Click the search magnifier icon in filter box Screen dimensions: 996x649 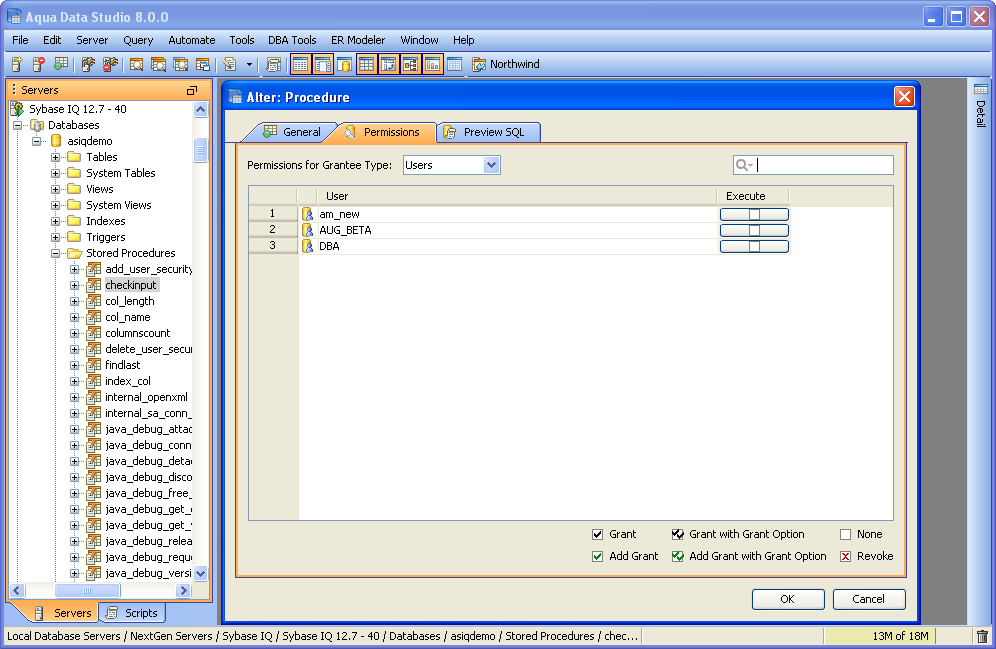[743, 165]
